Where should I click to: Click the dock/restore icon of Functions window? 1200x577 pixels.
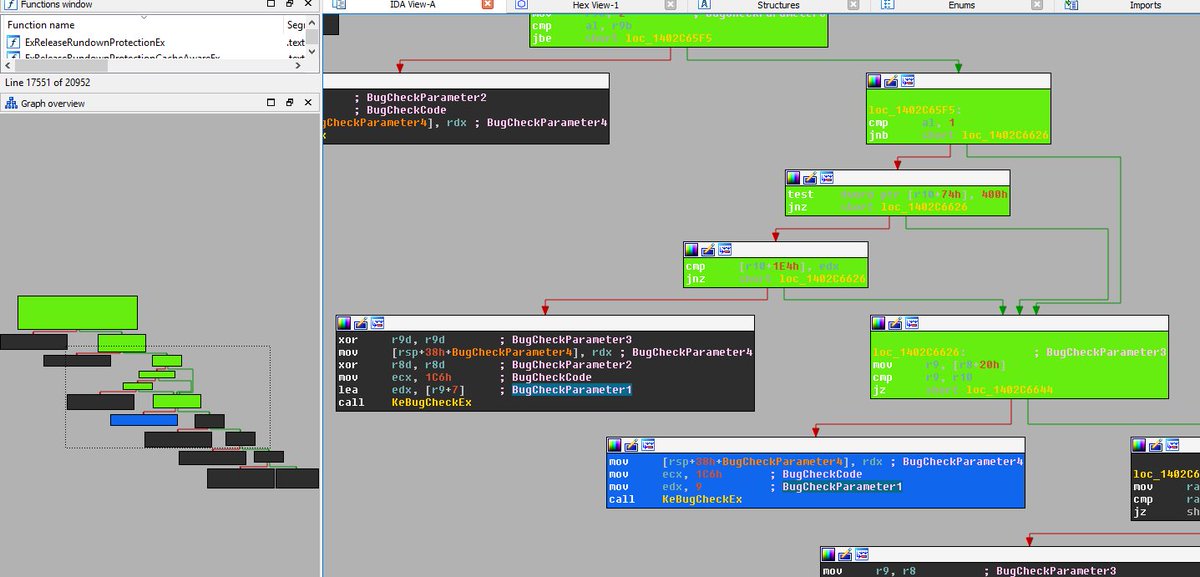click(x=289, y=5)
